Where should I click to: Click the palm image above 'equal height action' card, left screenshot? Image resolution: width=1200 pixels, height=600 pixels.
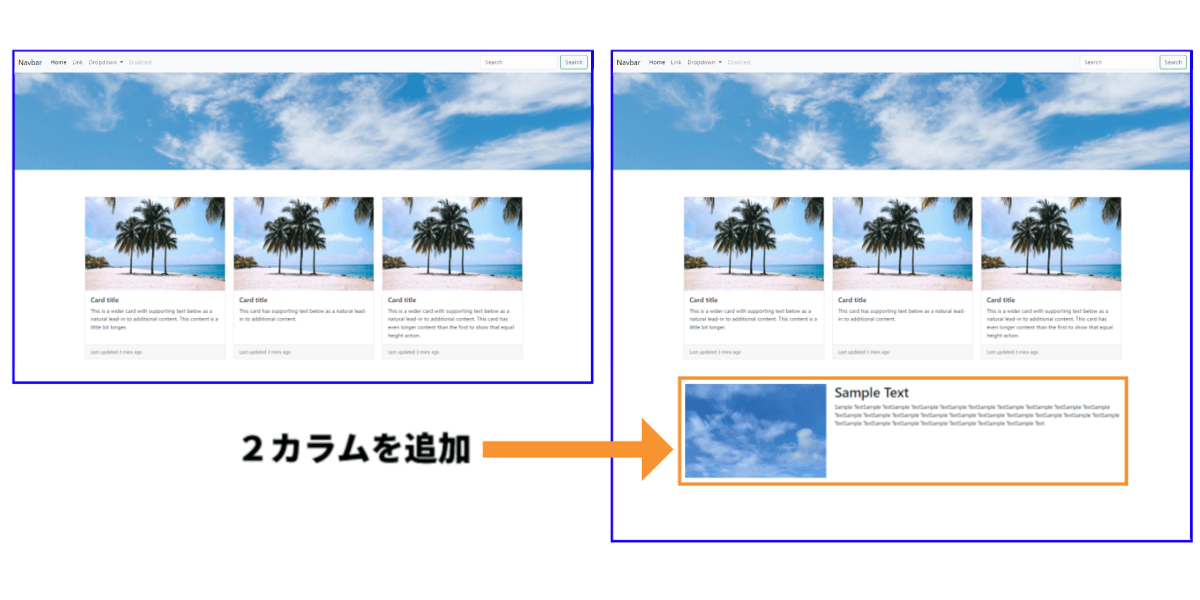pyautogui.click(x=452, y=244)
